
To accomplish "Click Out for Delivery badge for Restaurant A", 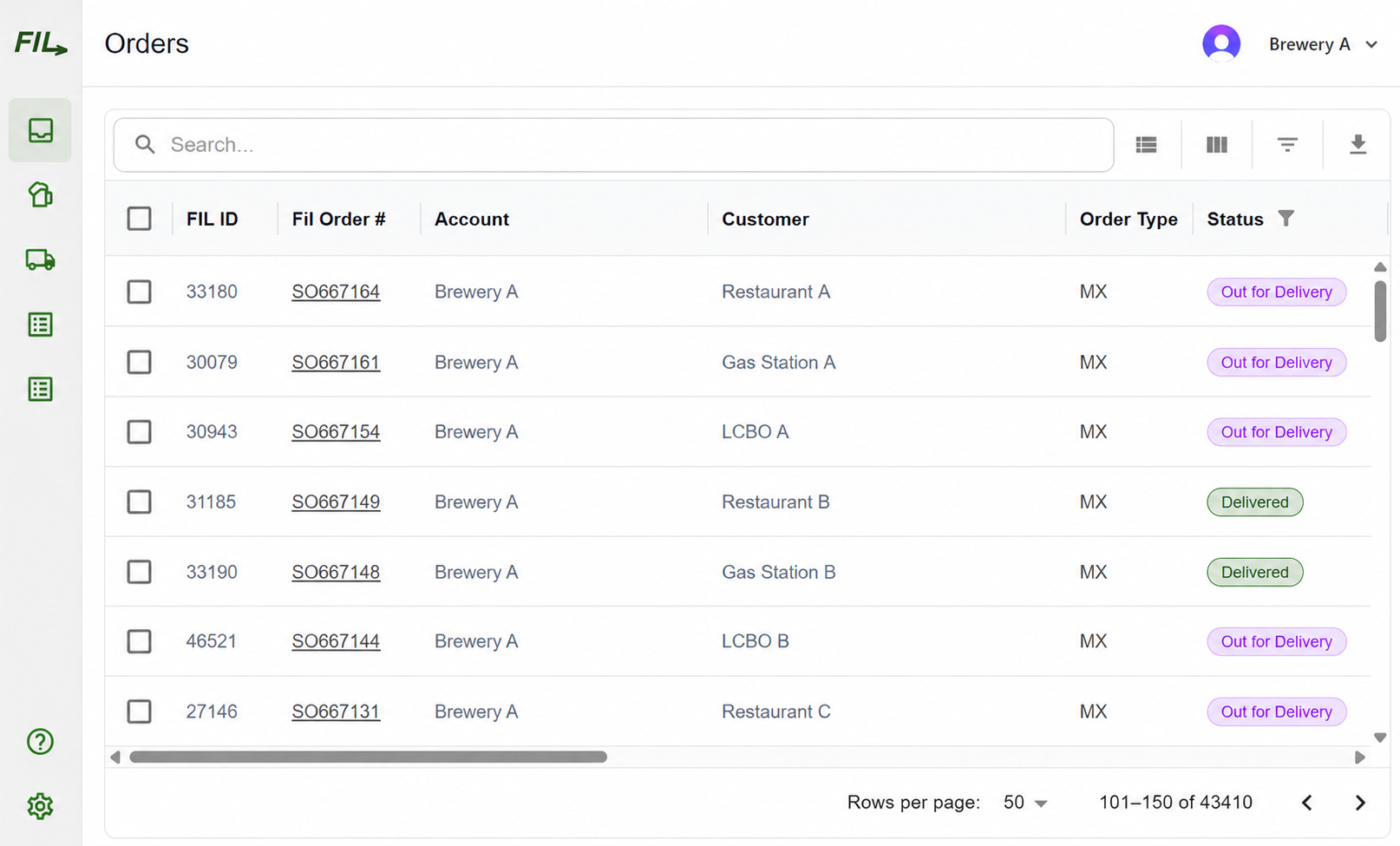I will [x=1276, y=292].
